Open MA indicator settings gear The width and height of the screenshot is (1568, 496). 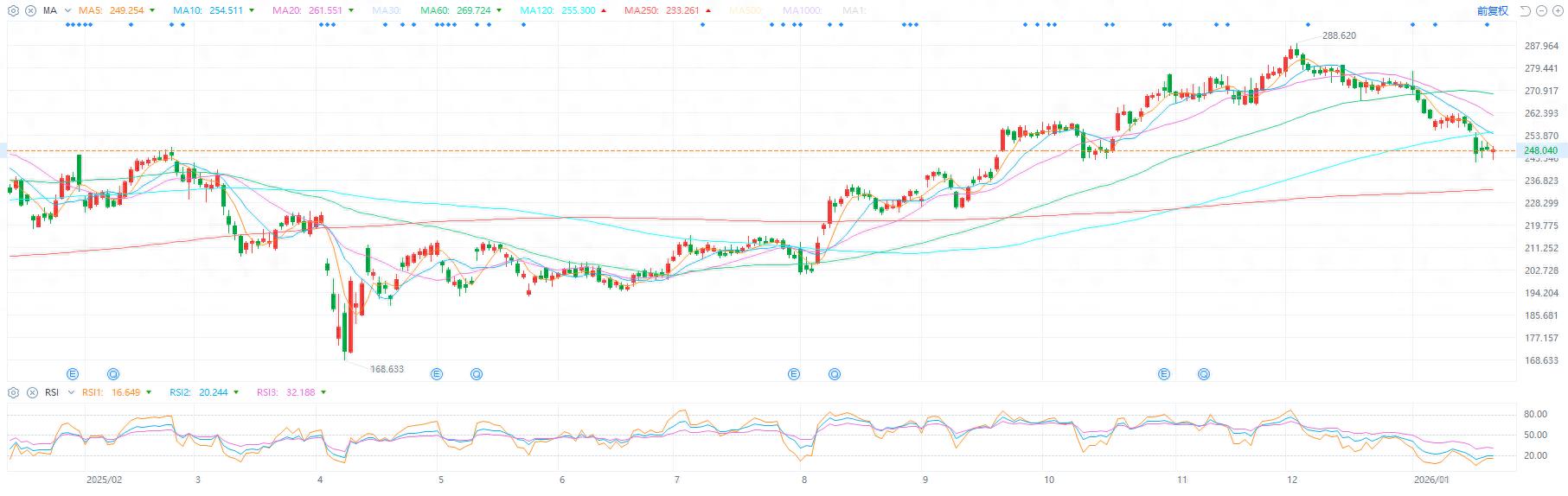(x=13, y=10)
